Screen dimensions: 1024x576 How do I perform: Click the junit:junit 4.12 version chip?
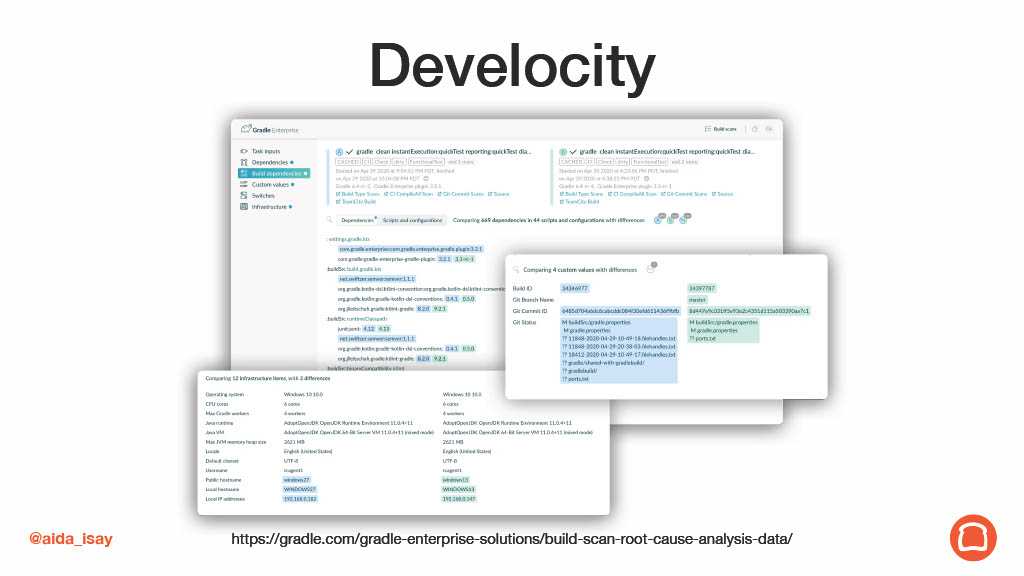[x=369, y=328]
